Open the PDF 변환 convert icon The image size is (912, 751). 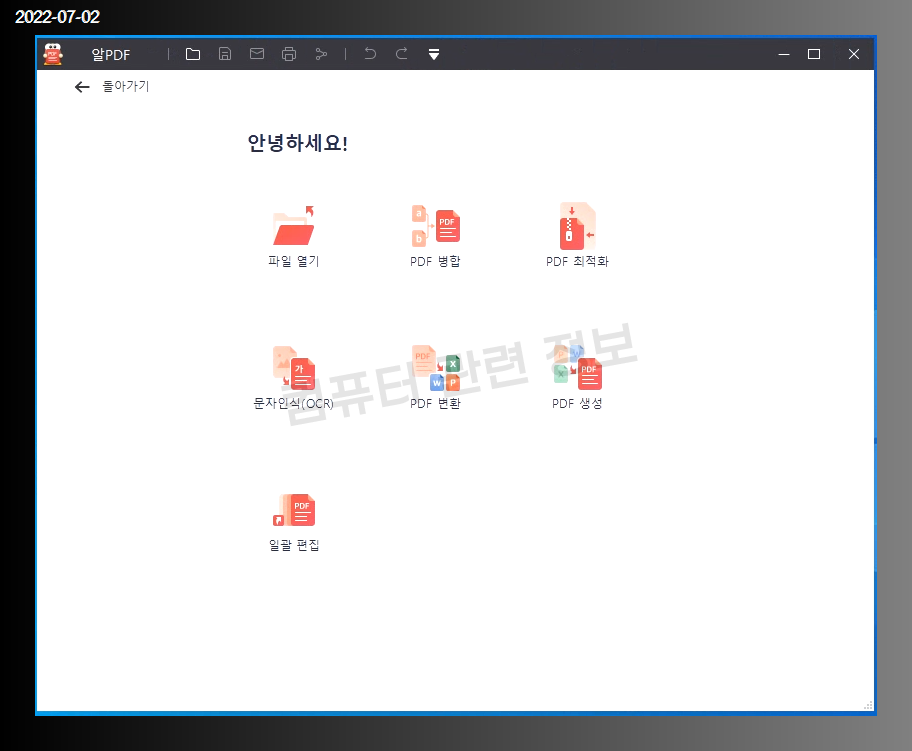coord(436,368)
